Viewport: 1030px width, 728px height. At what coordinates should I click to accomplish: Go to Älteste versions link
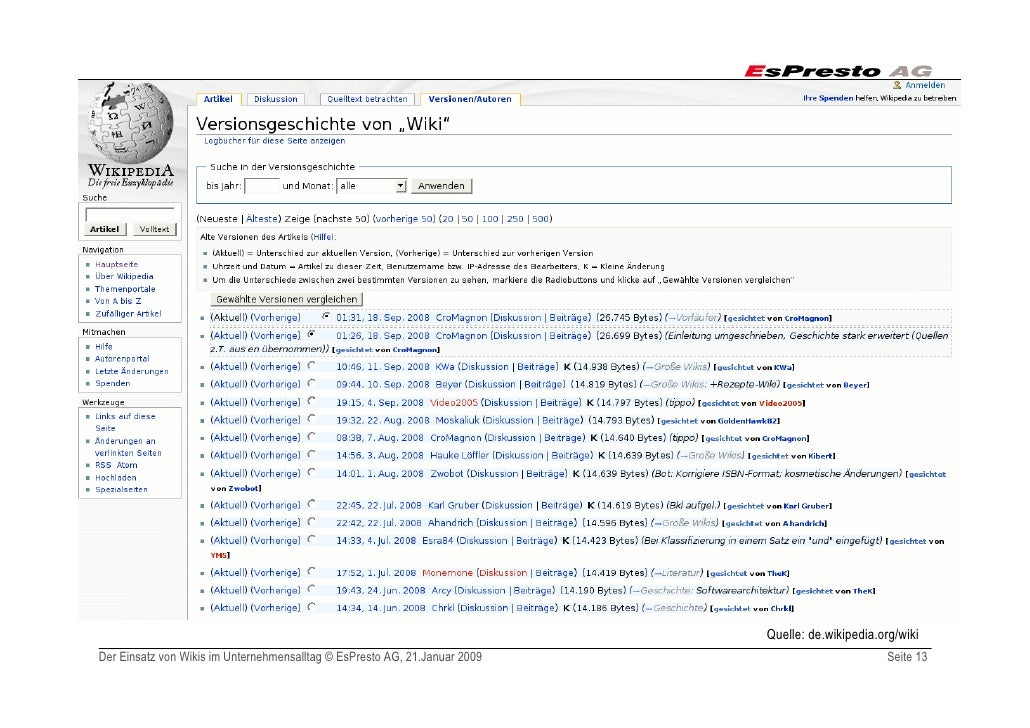(262, 219)
